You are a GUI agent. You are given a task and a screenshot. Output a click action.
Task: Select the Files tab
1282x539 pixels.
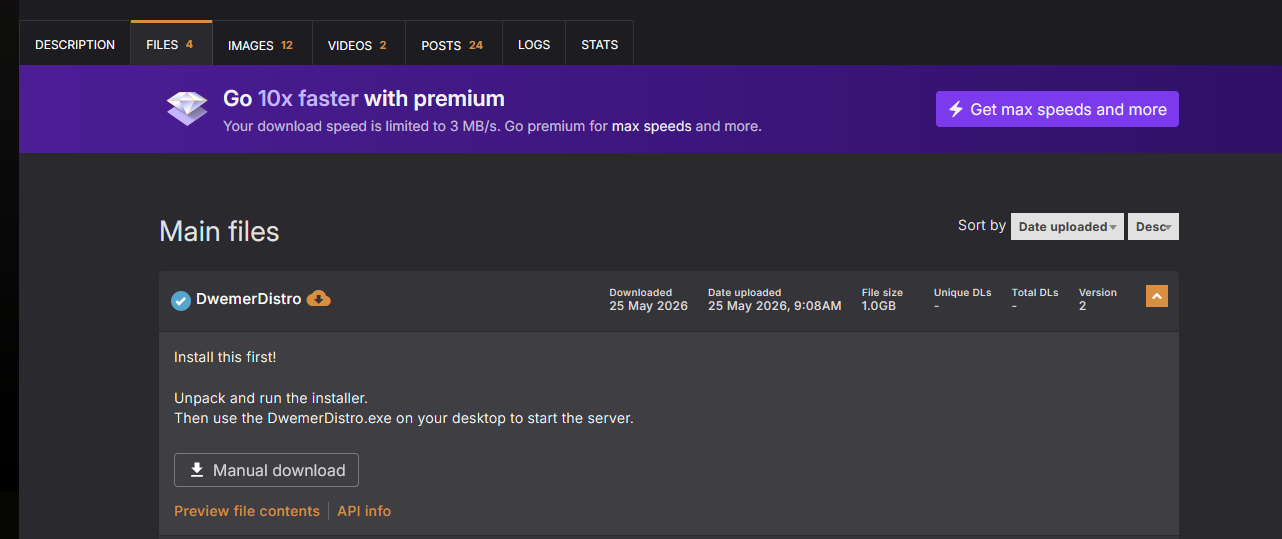pos(171,45)
